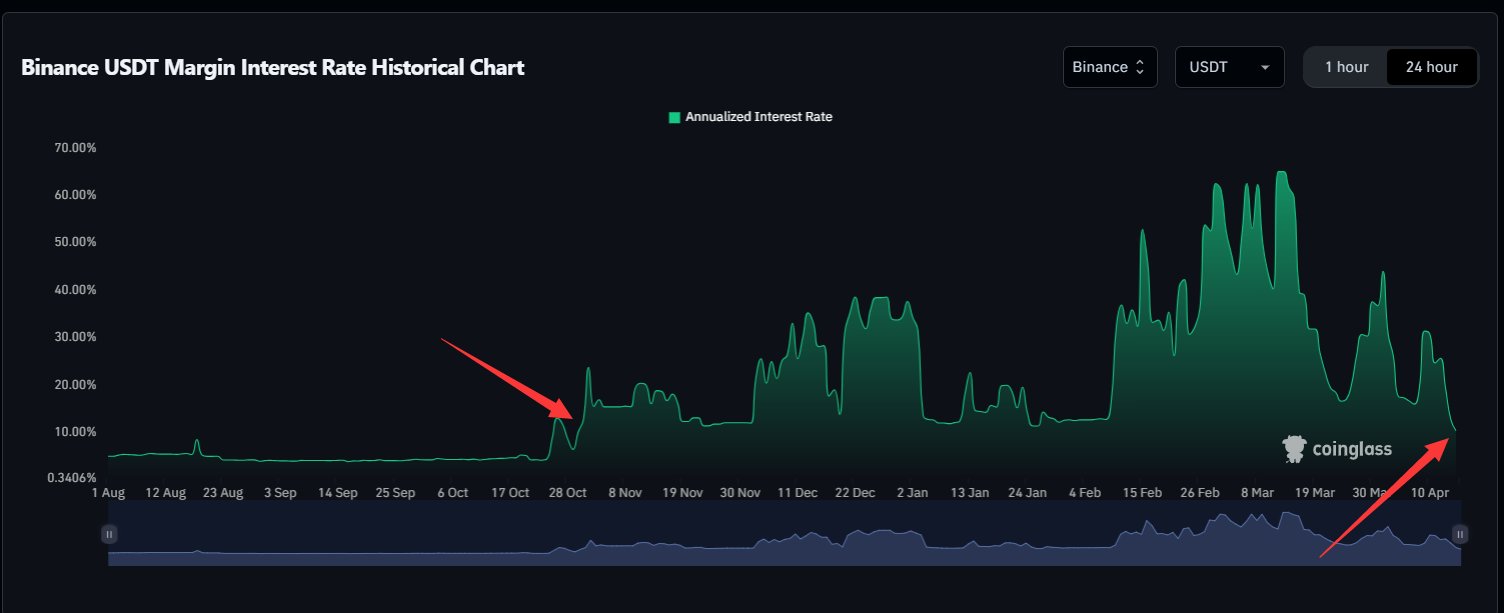Image resolution: width=1504 pixels, height=613 pixels.
Task: Click the up-down chevron in Binance selector
Action: 1138,67
